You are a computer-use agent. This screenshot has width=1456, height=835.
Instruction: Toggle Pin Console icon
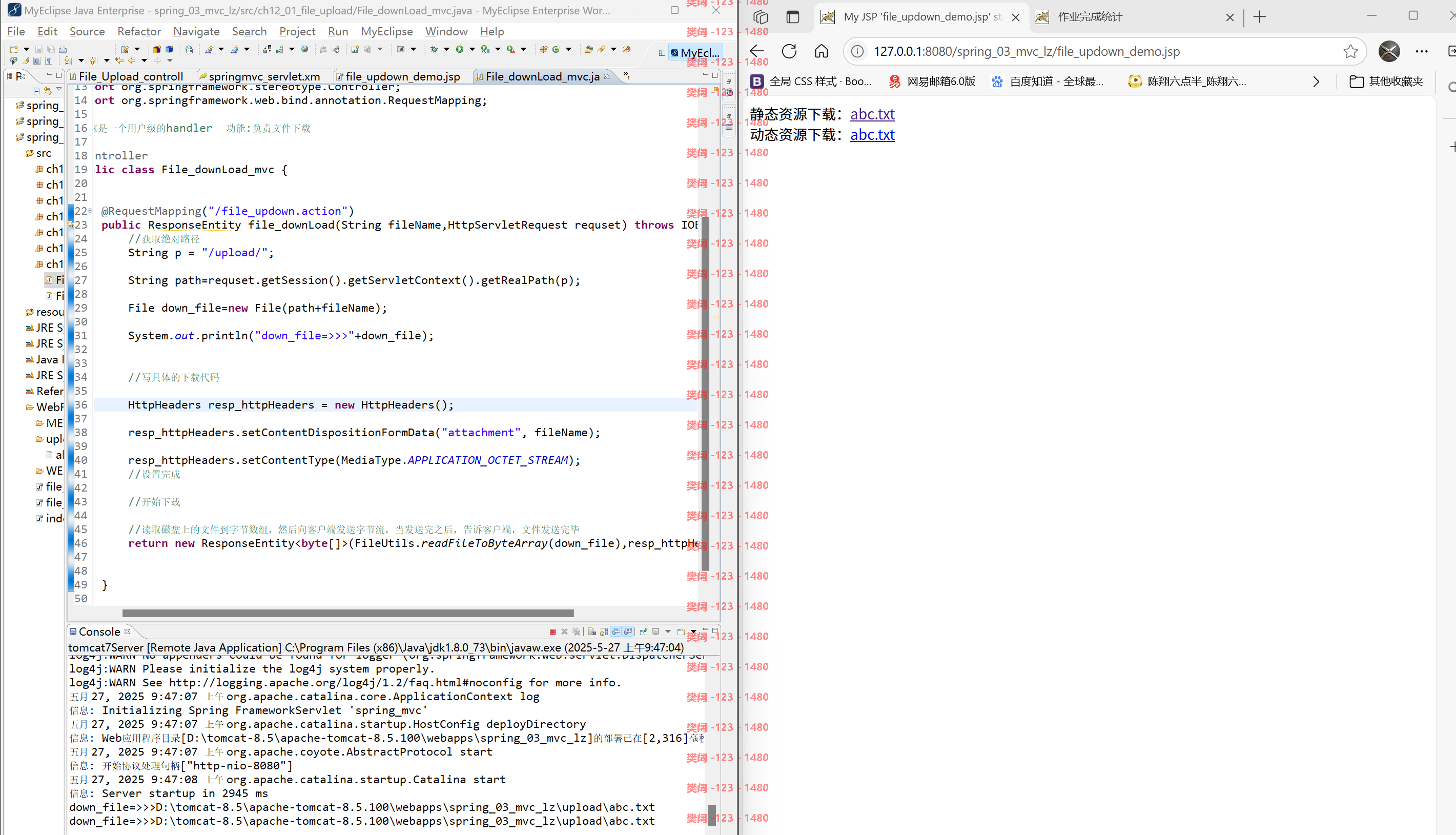643,632
